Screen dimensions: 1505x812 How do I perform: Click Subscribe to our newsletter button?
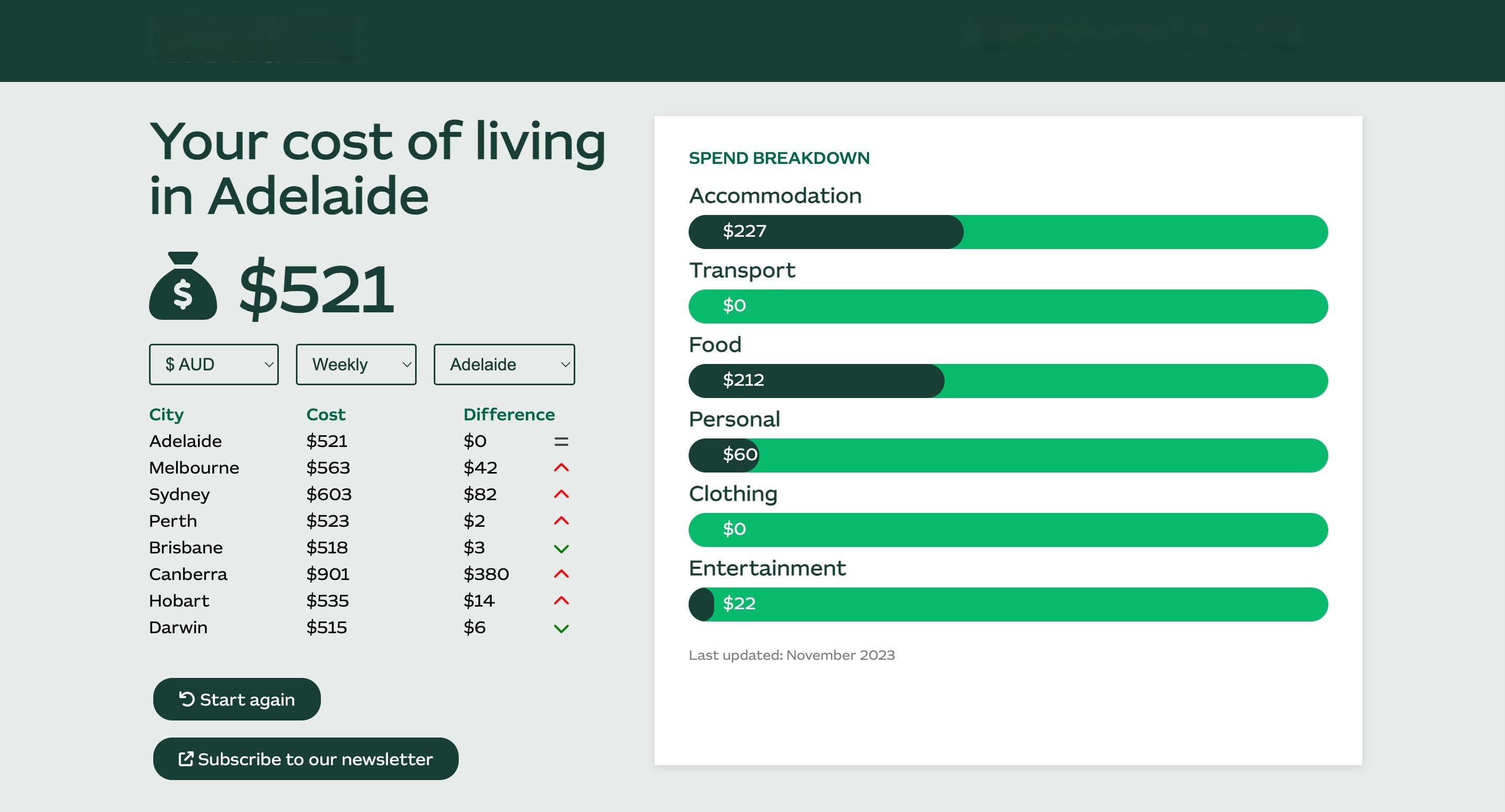tap(305, 759)
